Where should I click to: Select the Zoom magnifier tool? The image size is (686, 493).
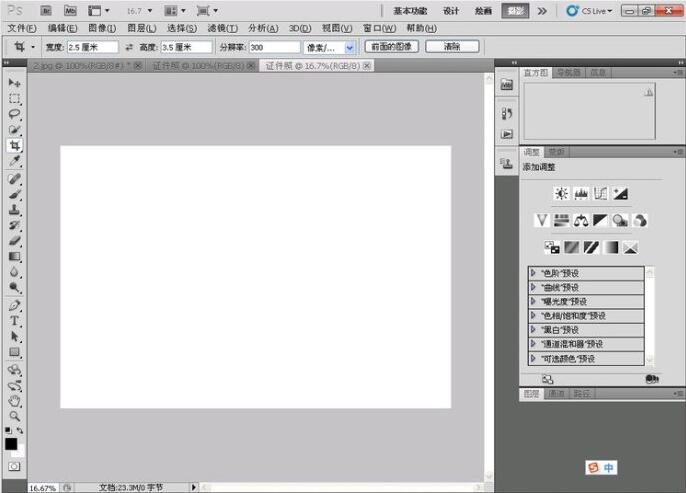point(15,415)
